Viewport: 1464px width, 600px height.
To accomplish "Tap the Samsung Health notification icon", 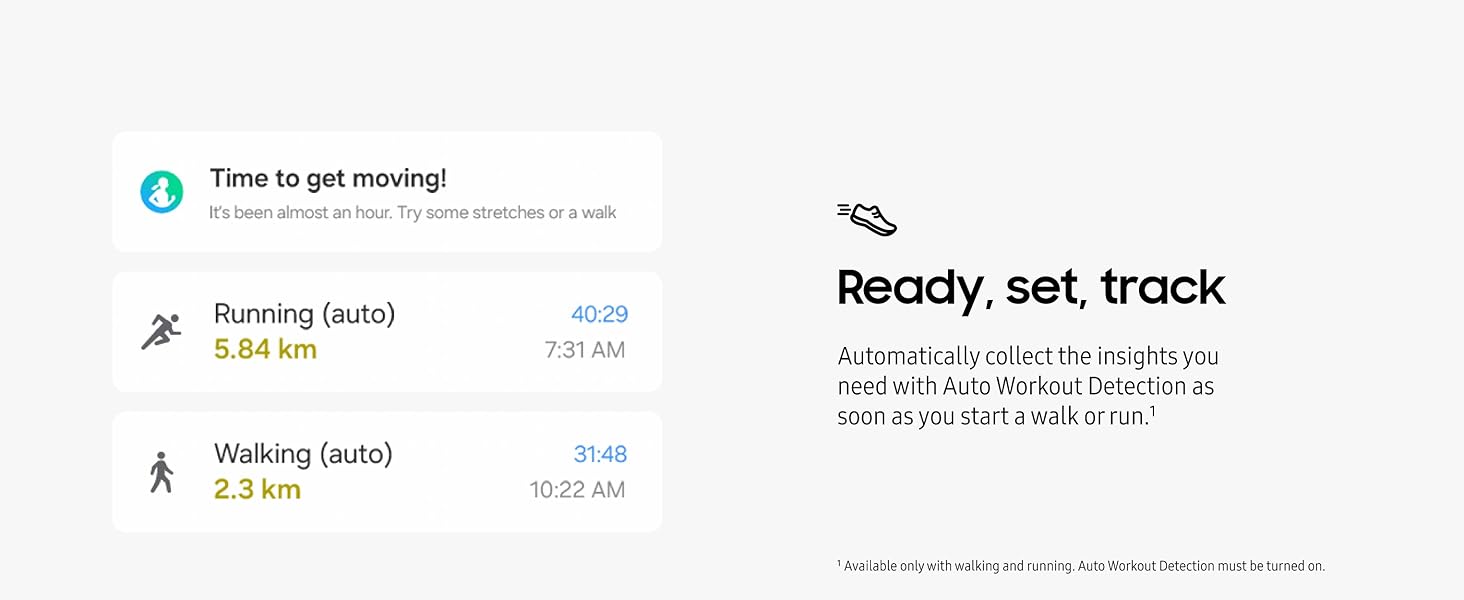I will click(x=162, y=192).
